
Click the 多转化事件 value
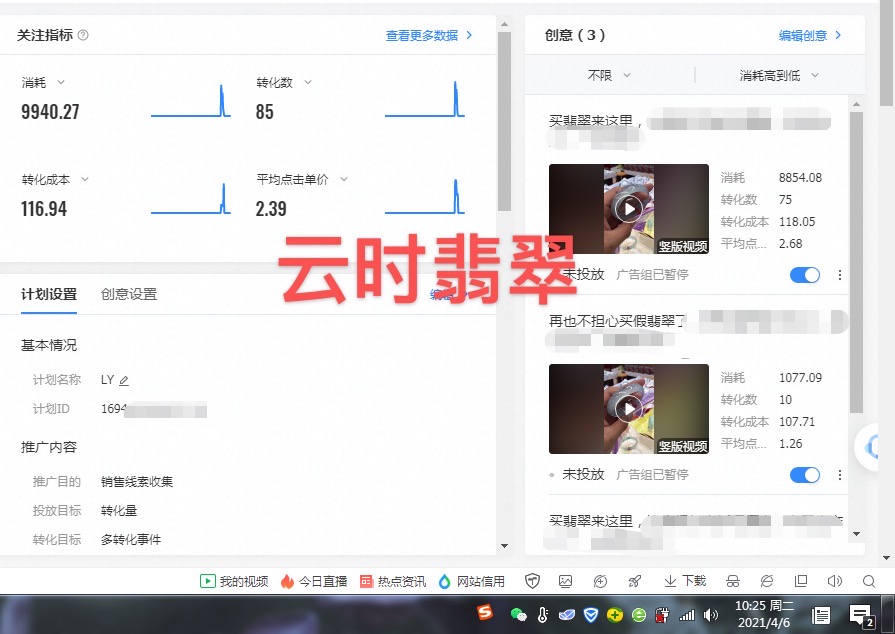click(x=131, y=539)
